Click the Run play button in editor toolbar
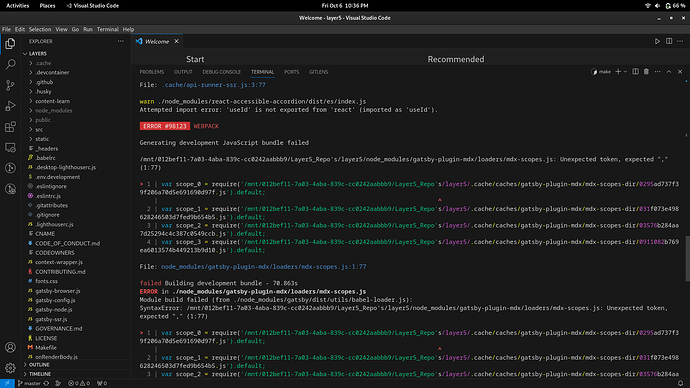 tap(657, 41)
